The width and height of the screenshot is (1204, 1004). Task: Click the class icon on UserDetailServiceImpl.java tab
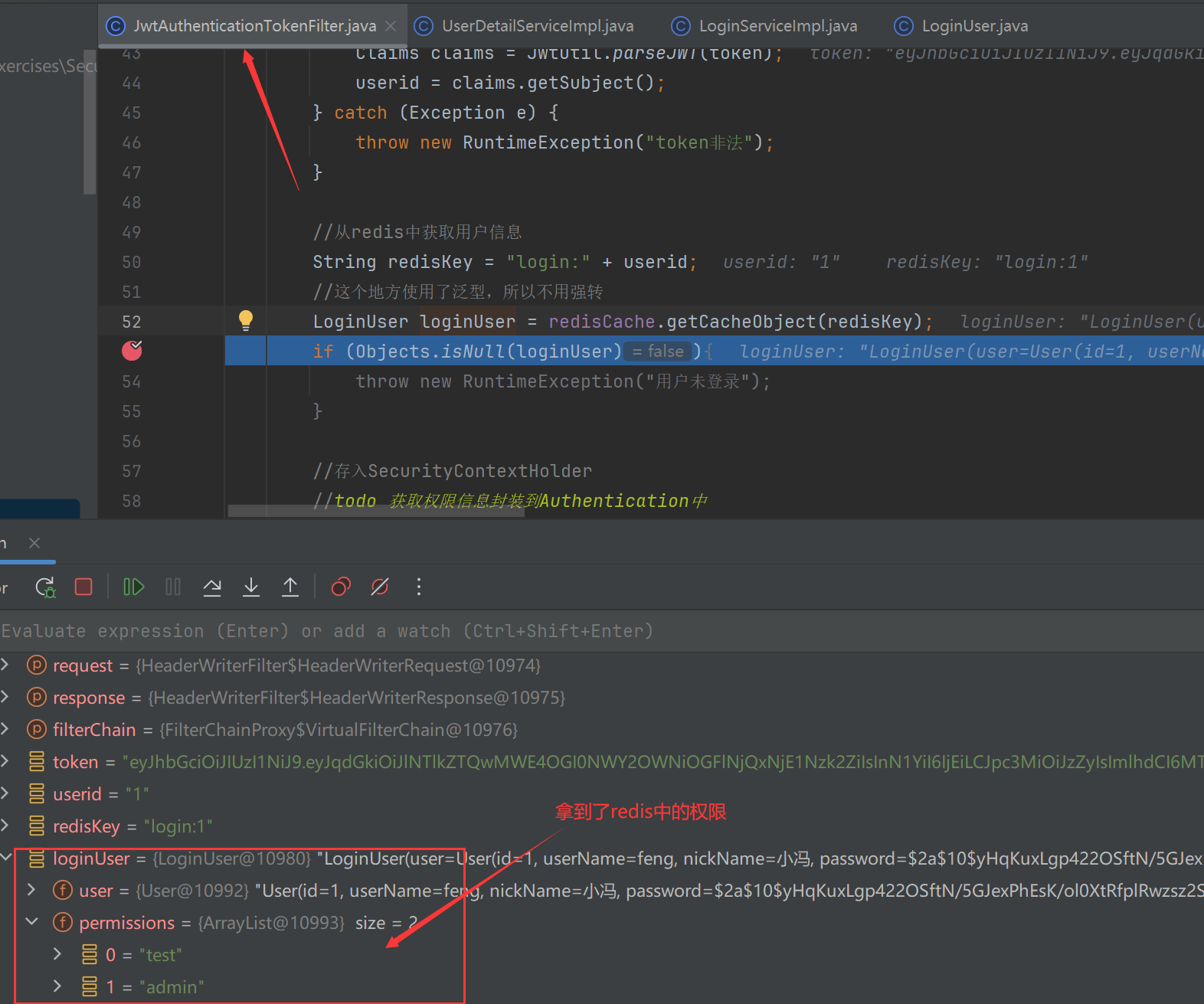pyautogui.click(x=424, y=26)
